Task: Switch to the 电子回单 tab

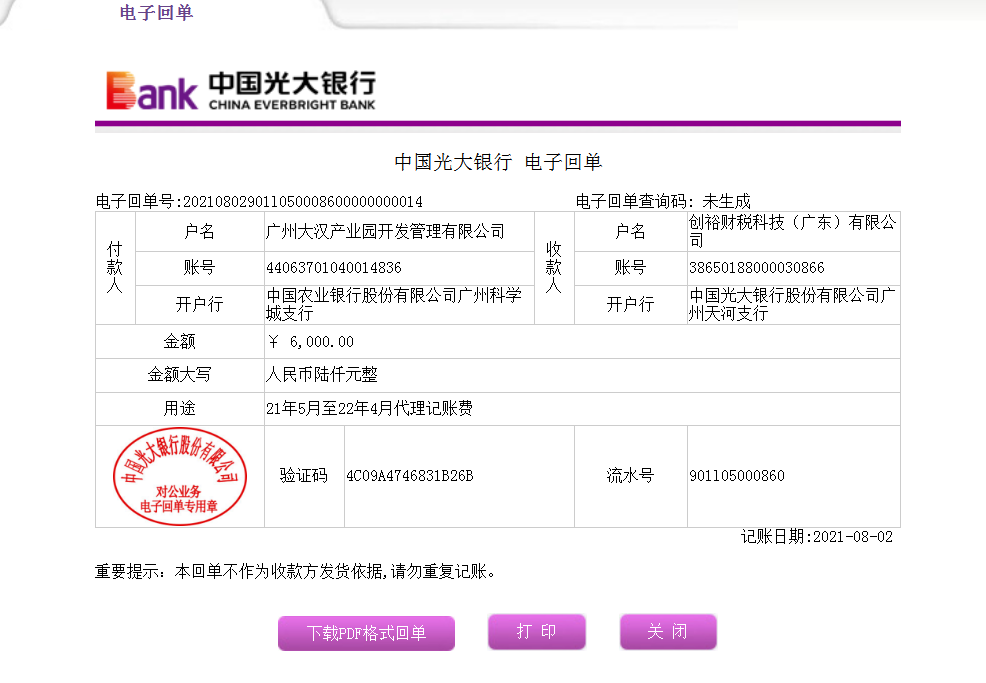Action: click(157, 13)
